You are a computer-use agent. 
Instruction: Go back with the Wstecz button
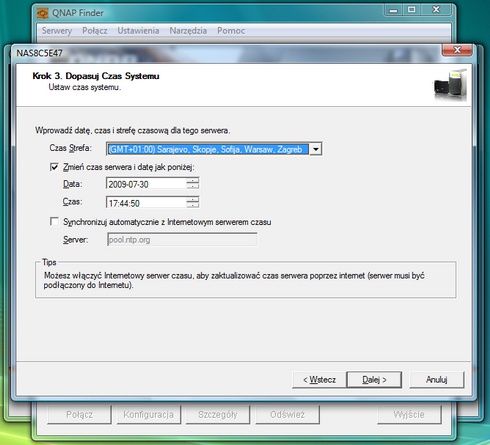pos(319,380)
